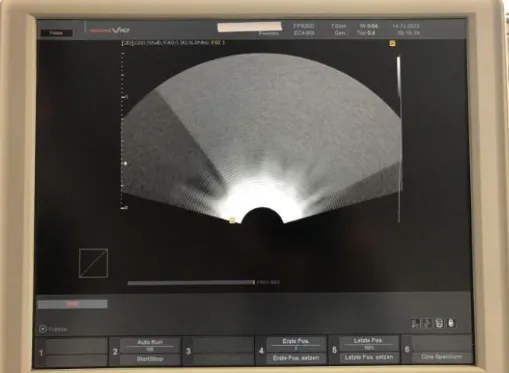Click the gray status field with red text

72,304
